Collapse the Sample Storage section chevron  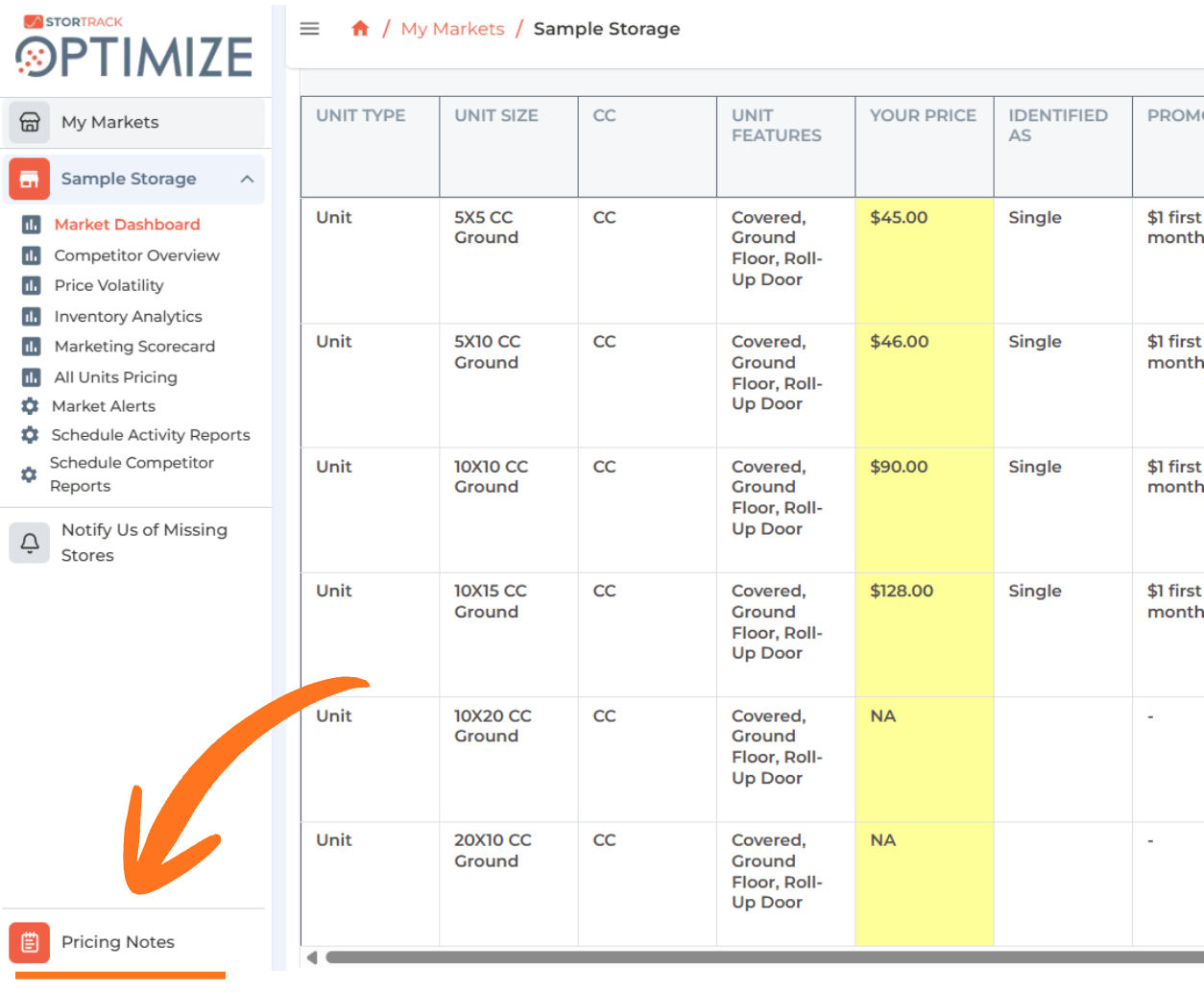[247, 179]
